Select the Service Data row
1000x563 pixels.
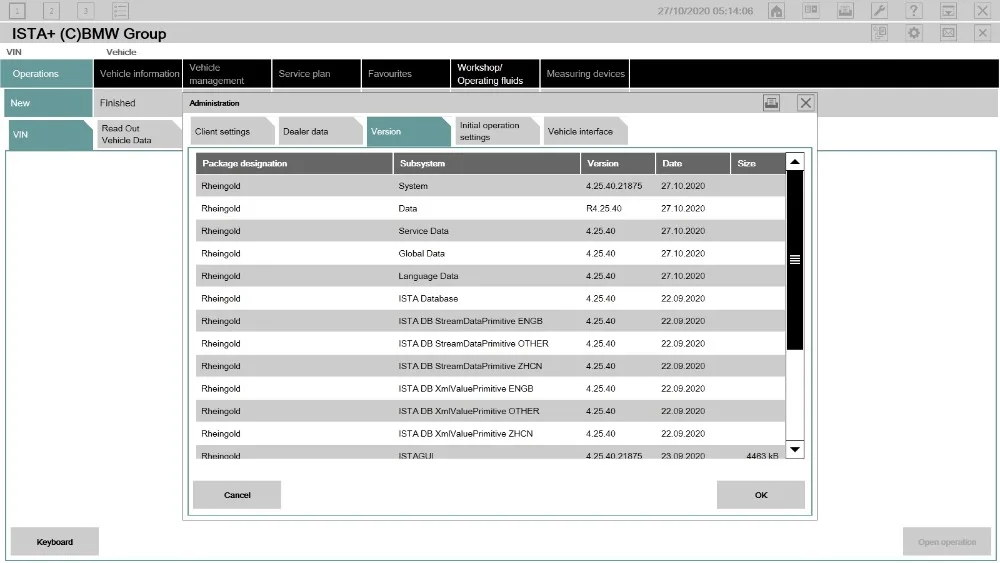(x=490, y=231)
